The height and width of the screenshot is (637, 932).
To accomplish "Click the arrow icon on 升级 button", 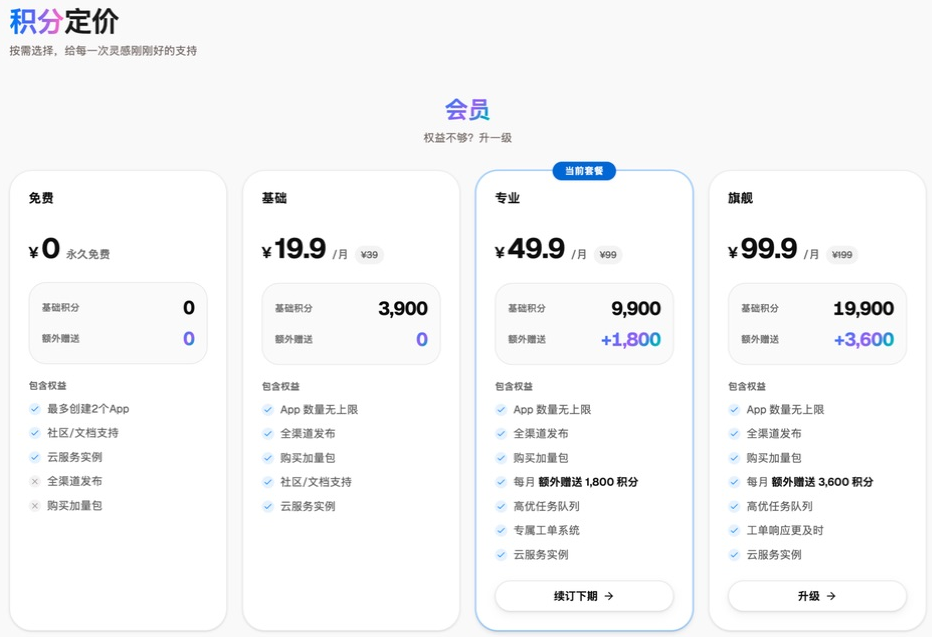I will tap(831, 596).
